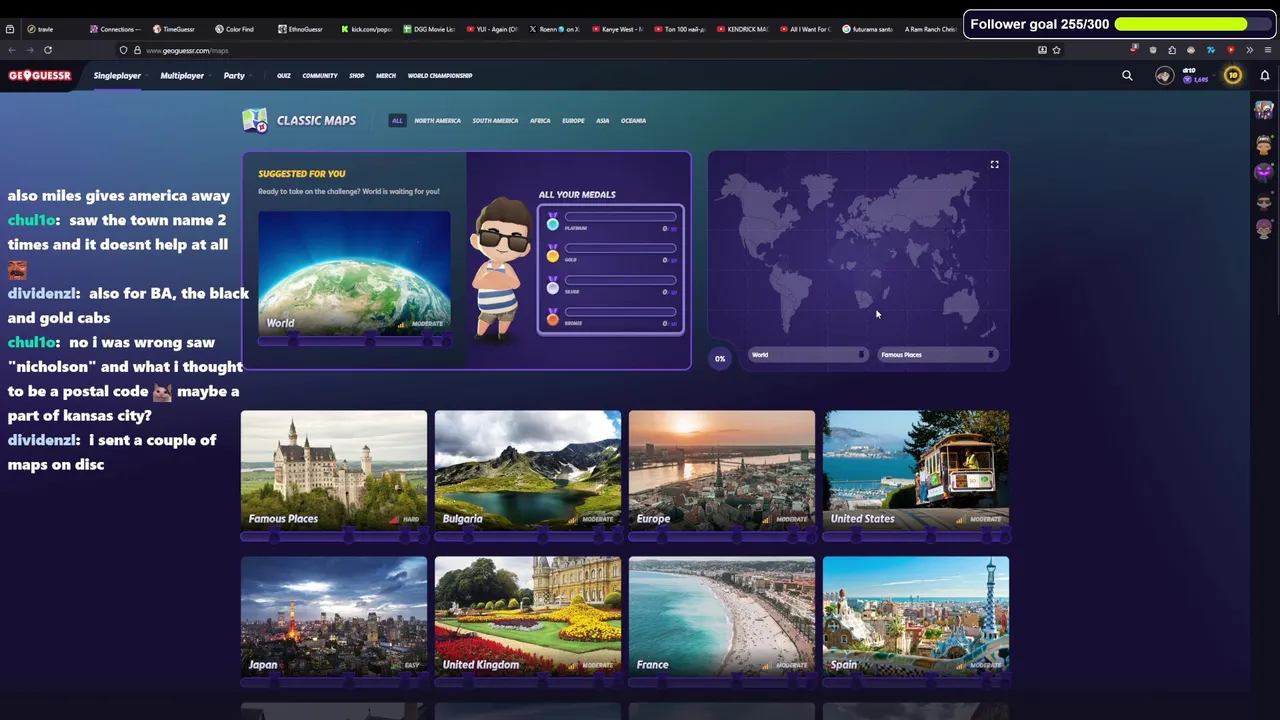
Task: Switch to the Color Find browser tab
Action: click(235, 29)
